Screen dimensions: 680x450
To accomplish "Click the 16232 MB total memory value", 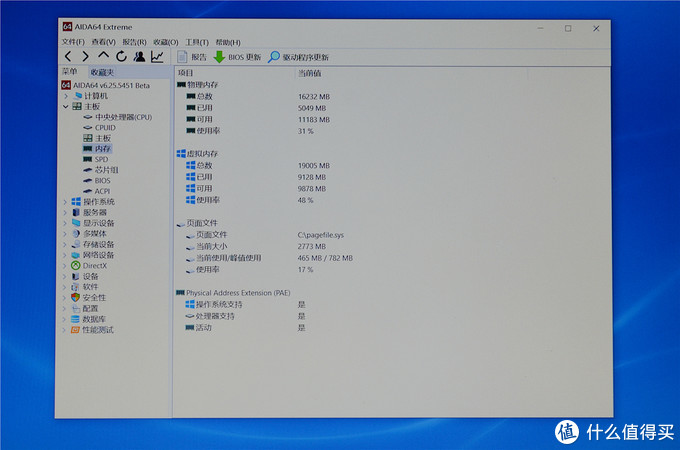I will [314, 96].
